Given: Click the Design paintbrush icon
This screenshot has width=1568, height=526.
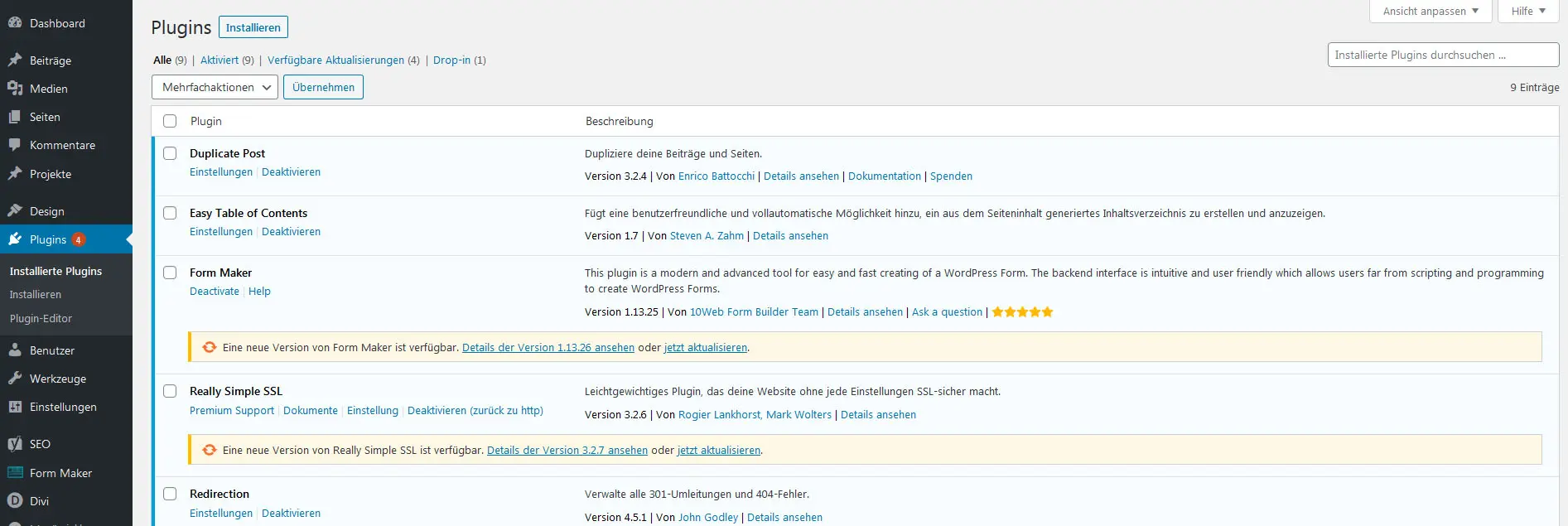Looking at the screenshot, I should tap(15, 211).
